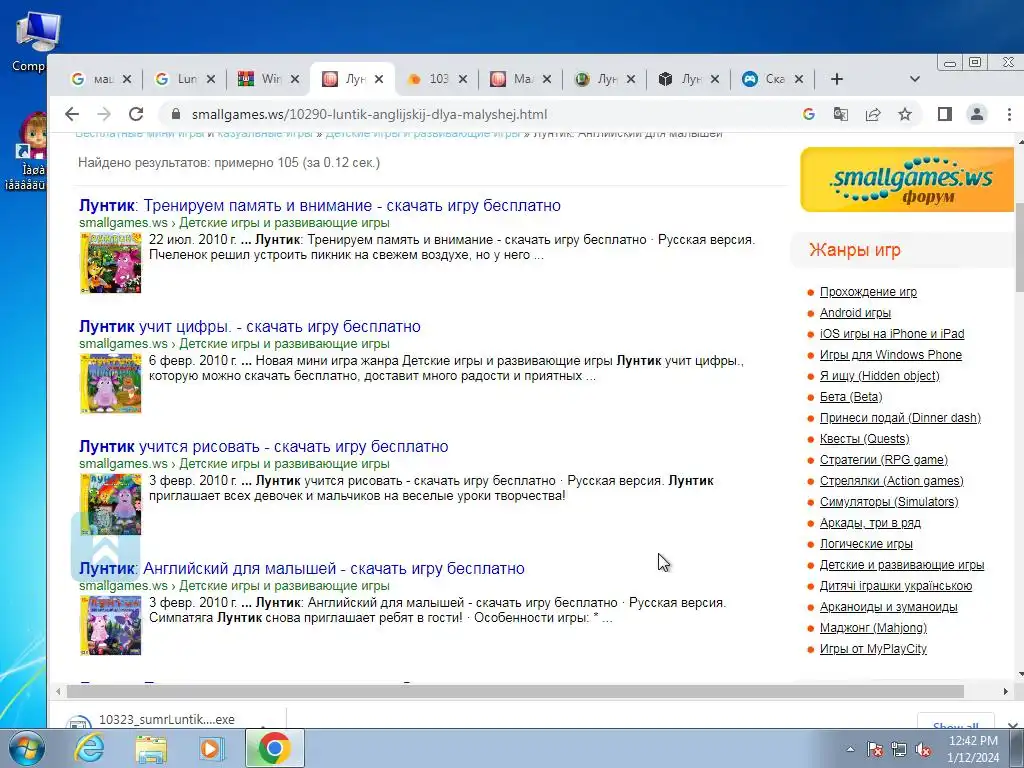This screenshot has height=768, width=1024.
Task: Open 'Лунтик: Английский для малышей' result
Action: click(x=301, y=568)
